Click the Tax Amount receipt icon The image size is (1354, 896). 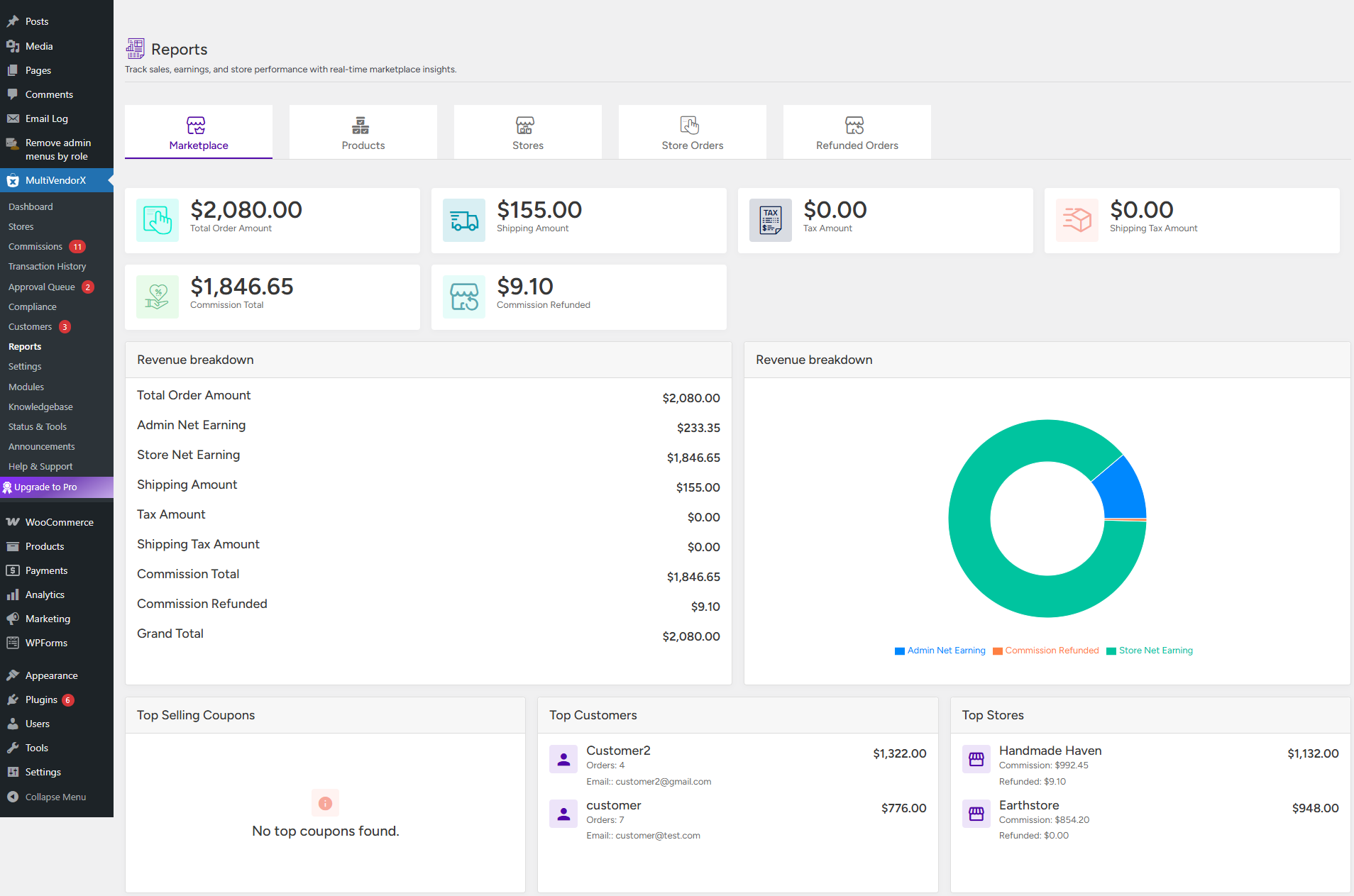click(x=771, y=220)
